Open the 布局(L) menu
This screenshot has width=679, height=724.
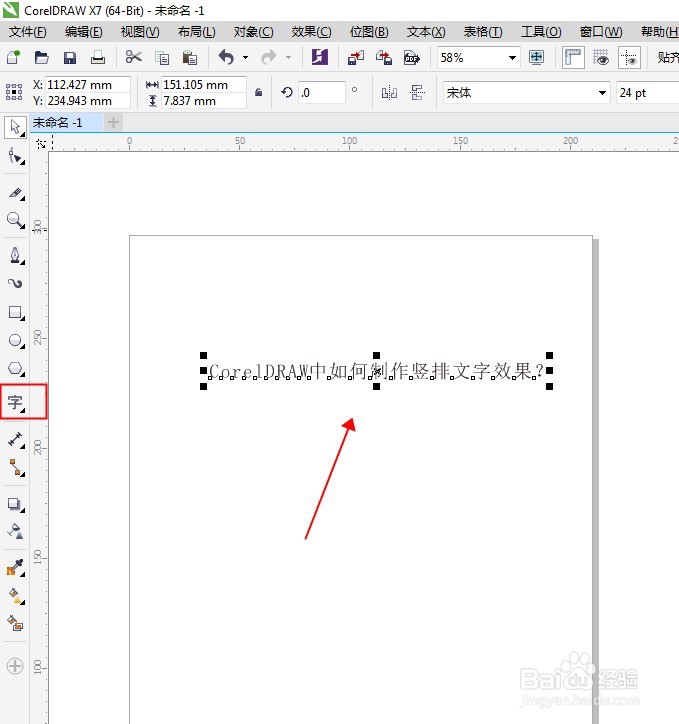(197, 32)
